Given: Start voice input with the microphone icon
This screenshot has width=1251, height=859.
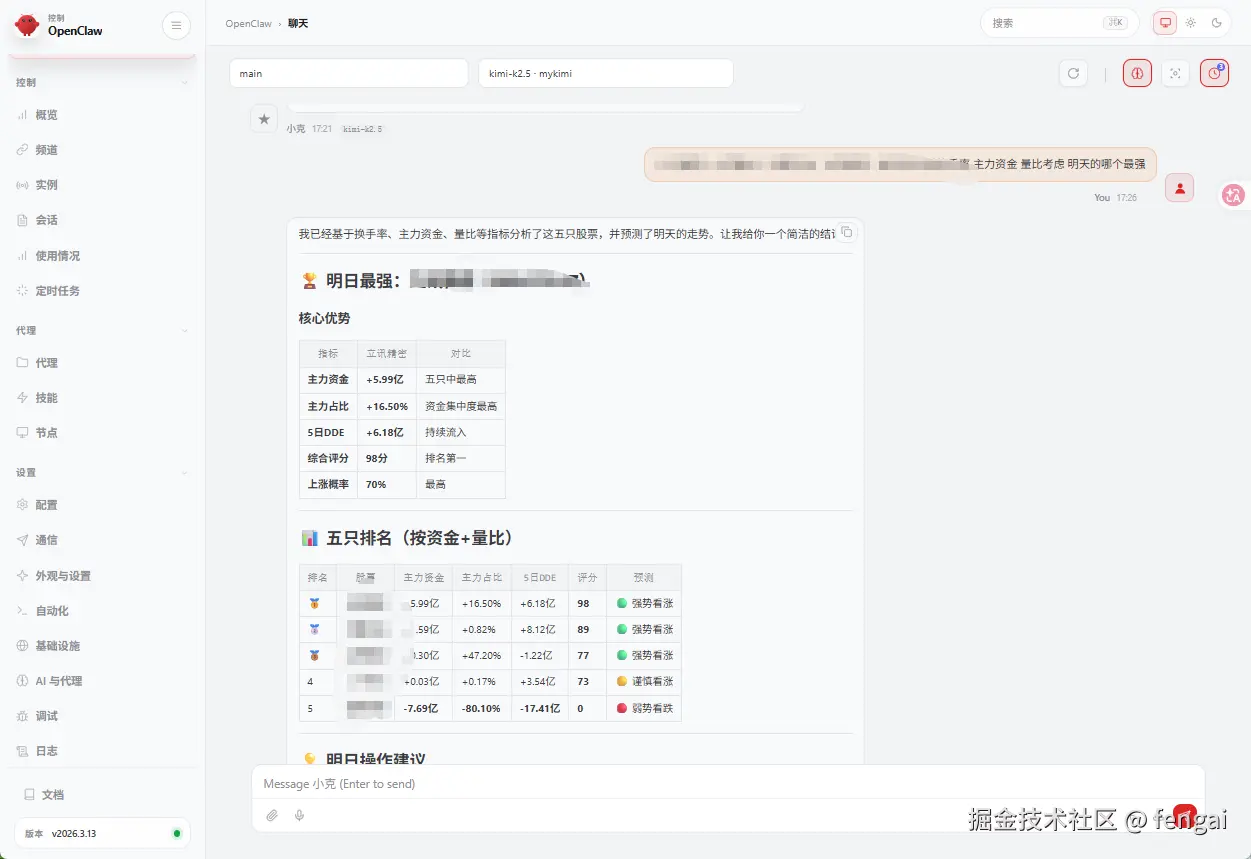Looking at the screenshot, I should [298, 815].
